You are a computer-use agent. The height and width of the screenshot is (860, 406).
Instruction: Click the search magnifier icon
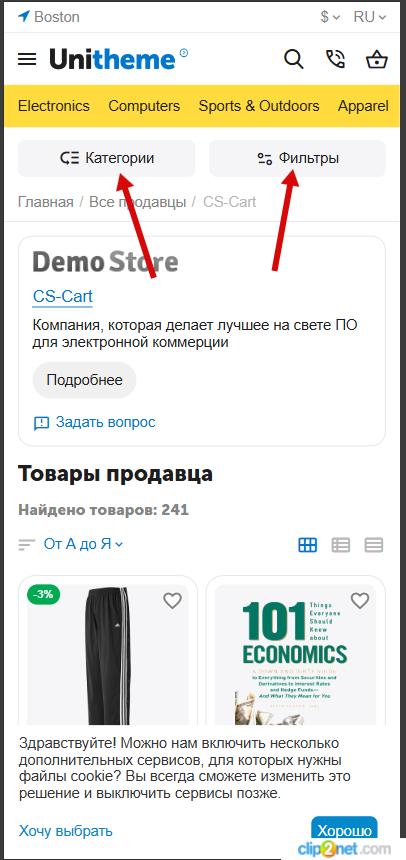tap(294, 59)
